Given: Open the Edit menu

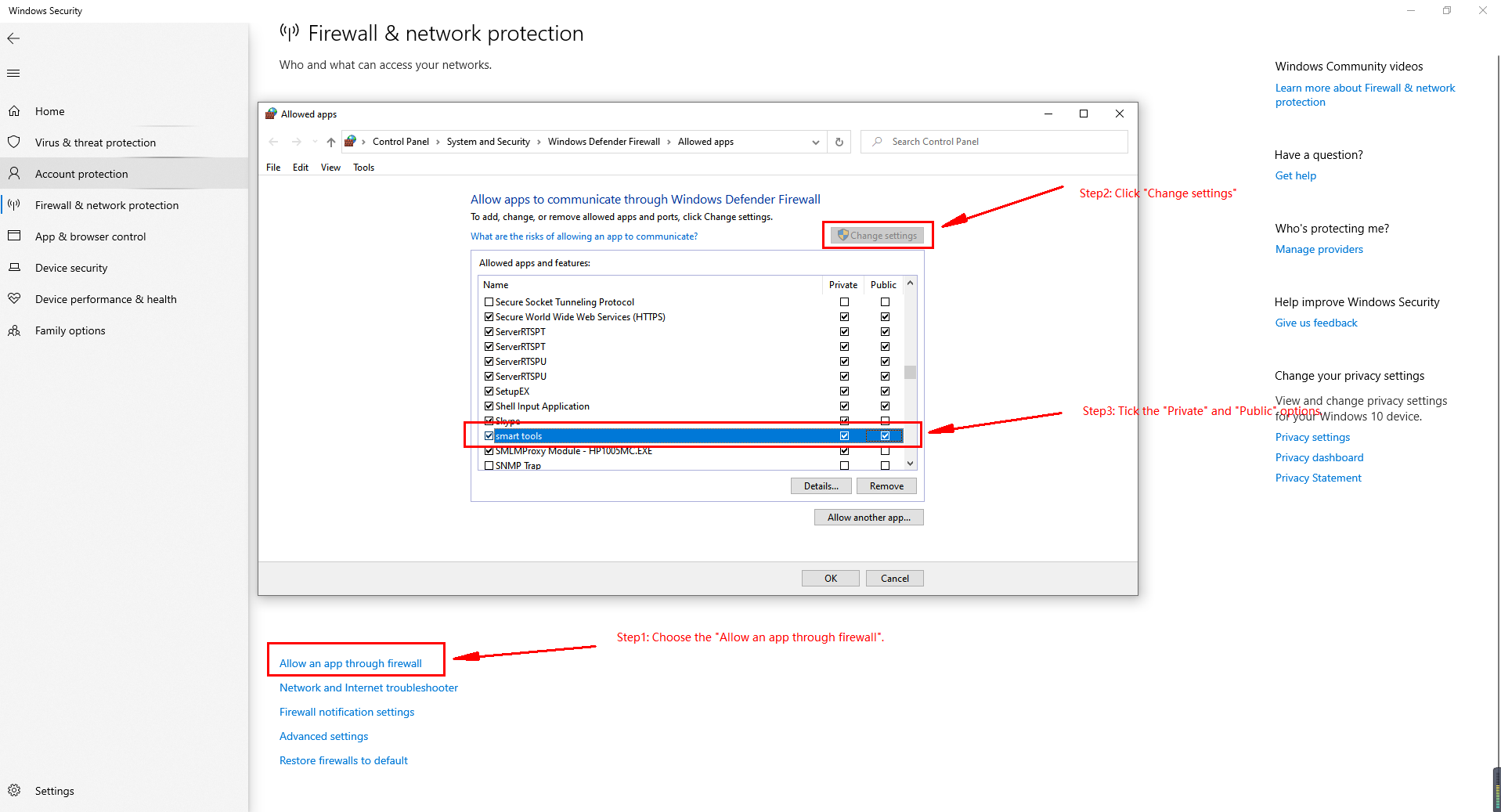Looking at the screenshot, I should (x=301, y=167).
